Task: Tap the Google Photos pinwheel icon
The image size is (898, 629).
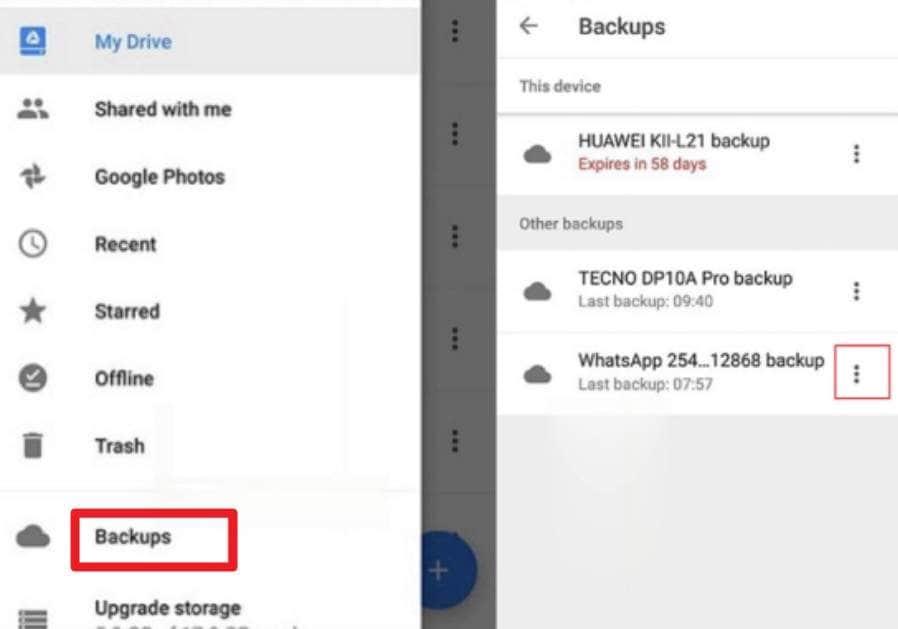Action: pos(33,176)
